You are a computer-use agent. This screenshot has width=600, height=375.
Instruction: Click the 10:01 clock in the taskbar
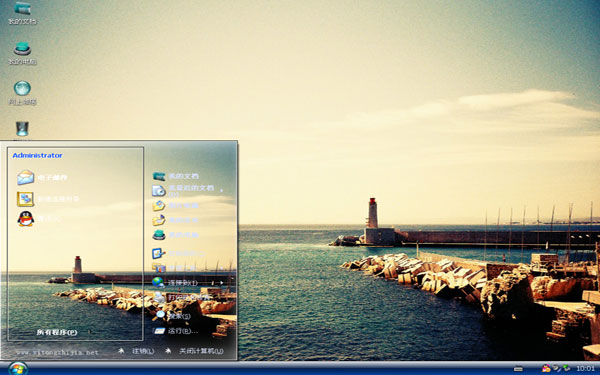pyautogui.click(x=585, y=368)
